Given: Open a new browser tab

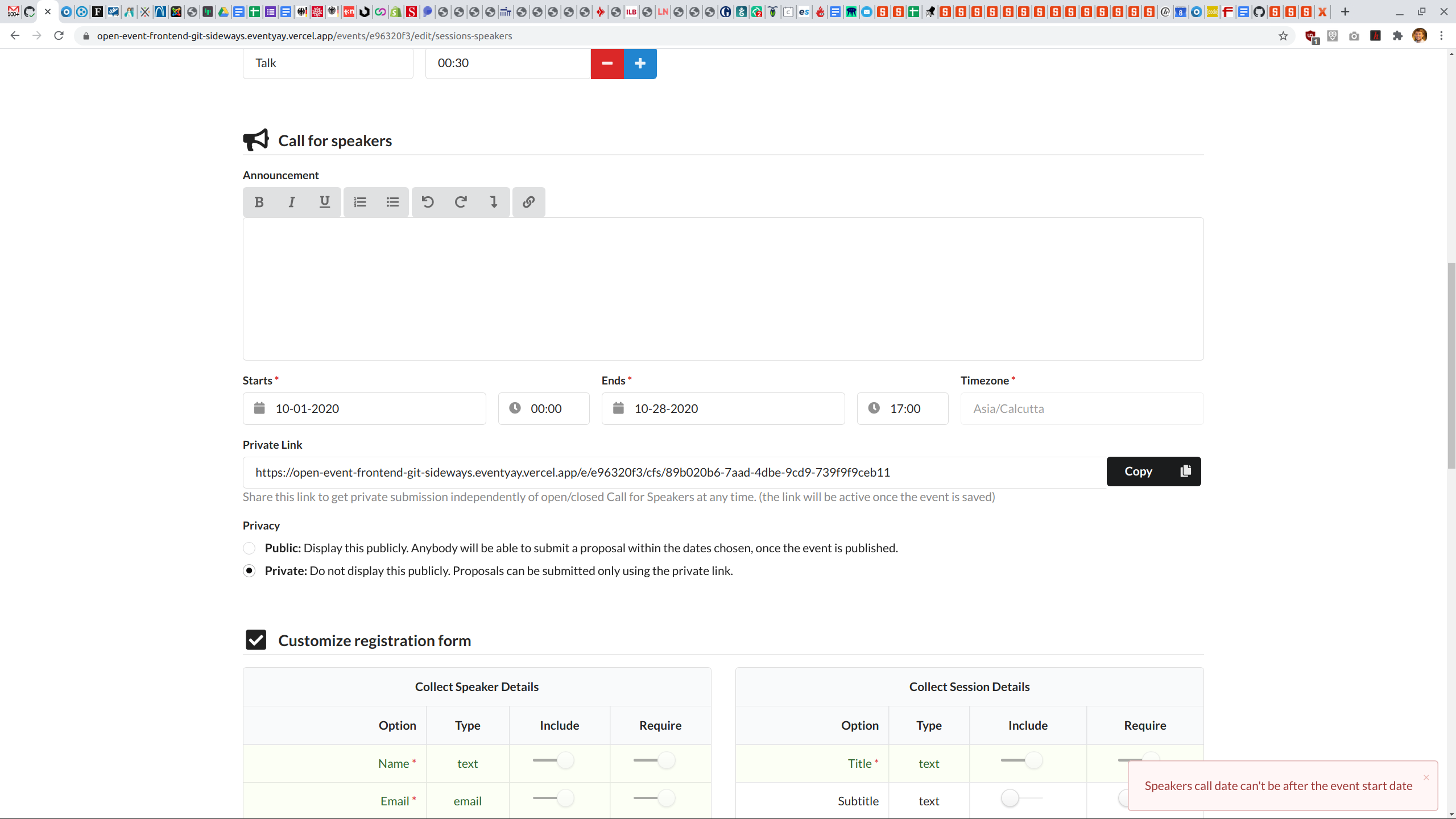Looking at the screenshot, I should click(x=1345, y=11).
